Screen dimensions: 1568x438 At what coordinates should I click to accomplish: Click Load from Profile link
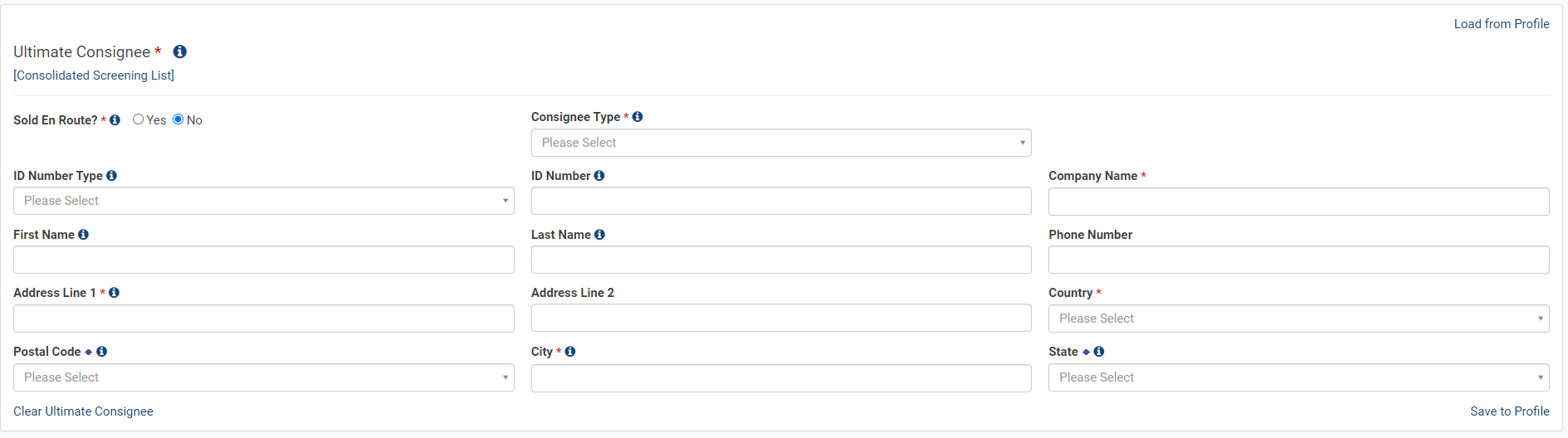[x=1501, y=24]
